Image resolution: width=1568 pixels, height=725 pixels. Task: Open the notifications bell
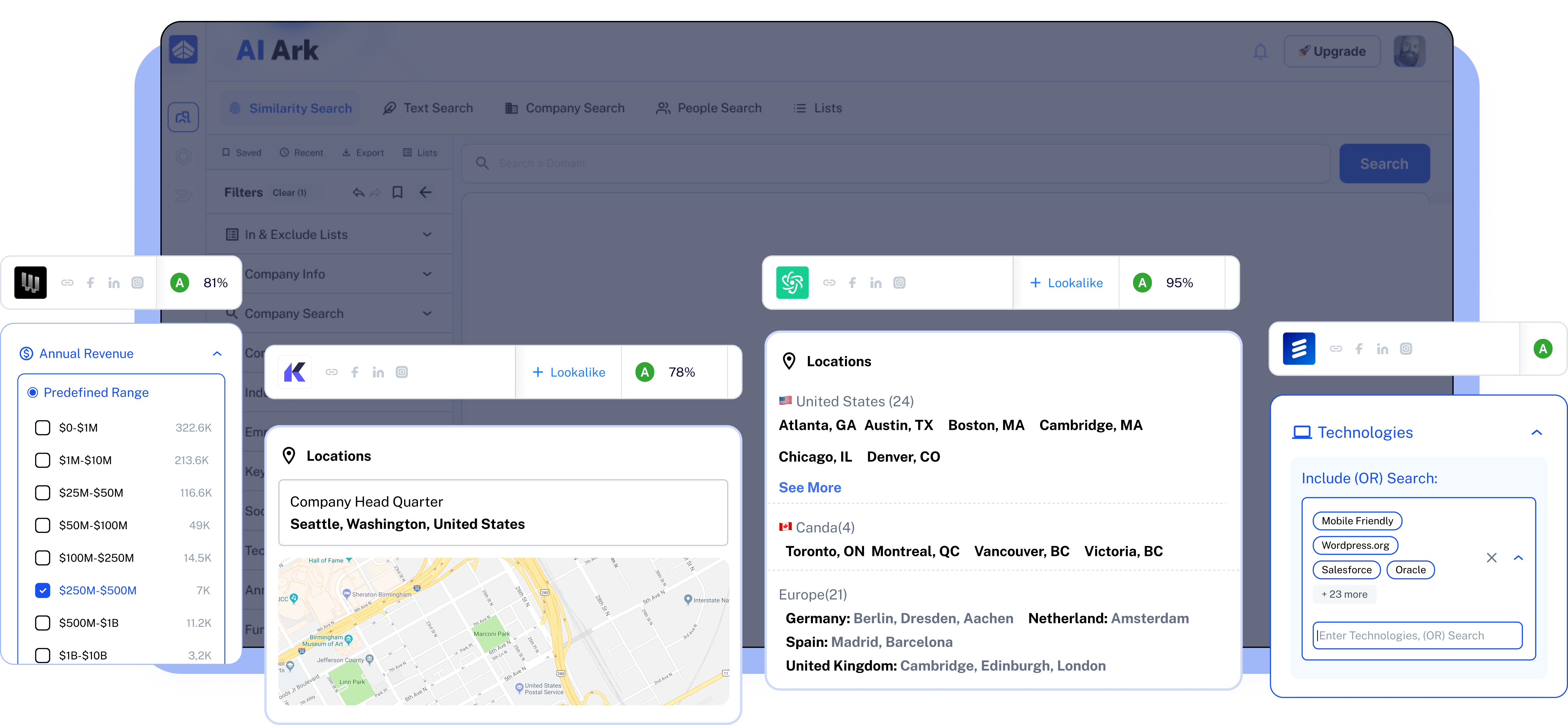(x=1260, y=51)
